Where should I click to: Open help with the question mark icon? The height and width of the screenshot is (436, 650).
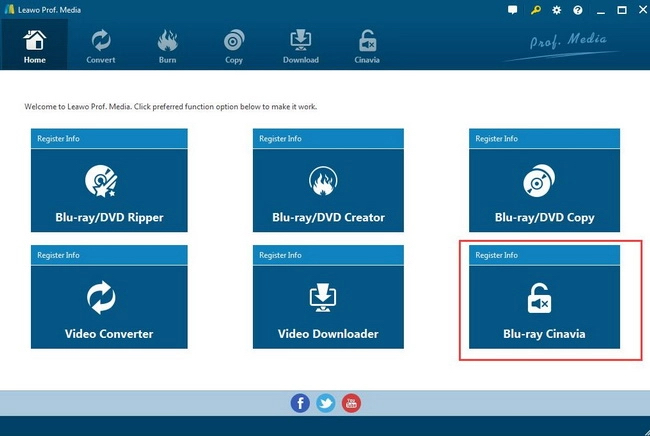pyautogui.click(x=577, y=10)
